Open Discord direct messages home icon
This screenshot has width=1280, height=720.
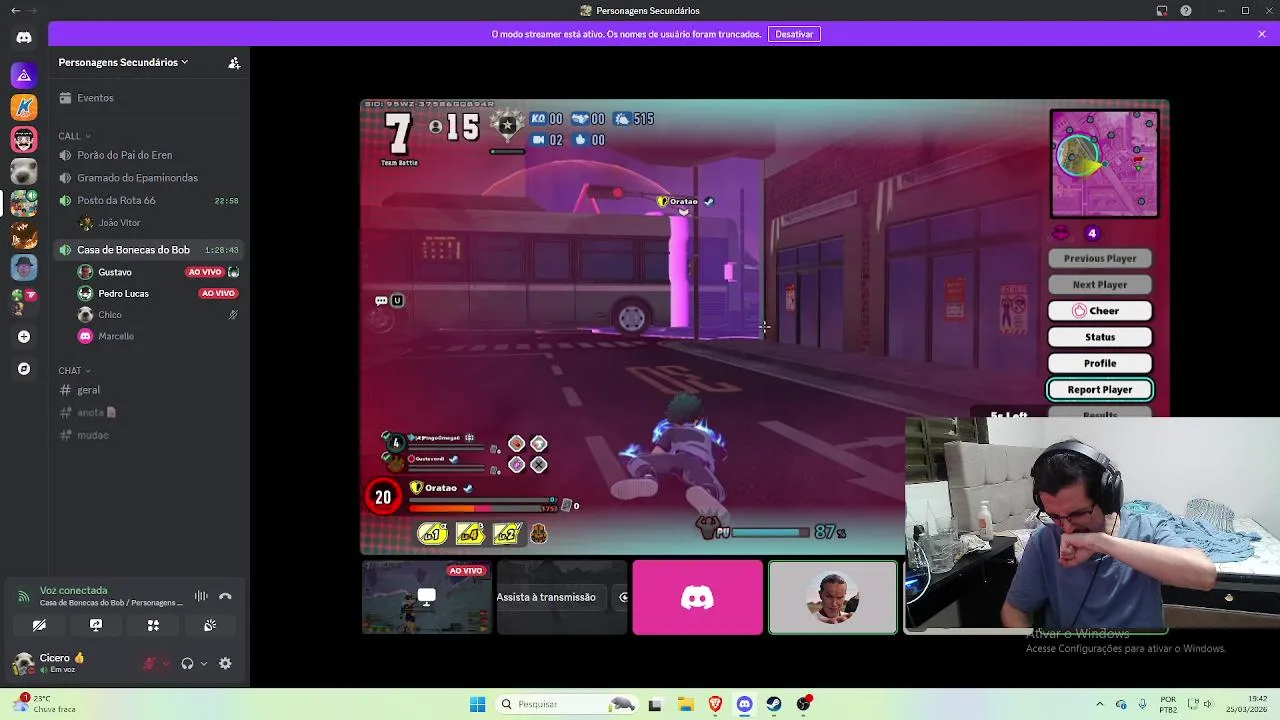tap(24, 38)
